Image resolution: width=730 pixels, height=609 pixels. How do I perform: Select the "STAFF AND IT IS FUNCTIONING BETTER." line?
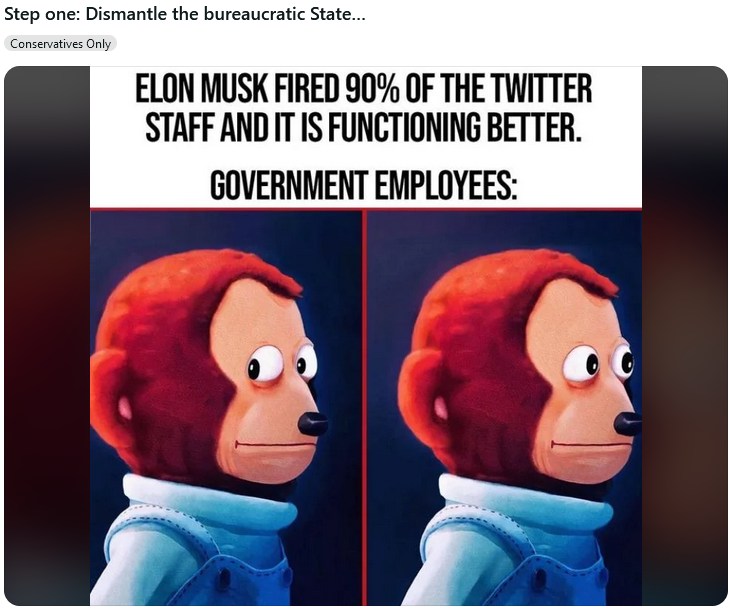click(363, 127)
